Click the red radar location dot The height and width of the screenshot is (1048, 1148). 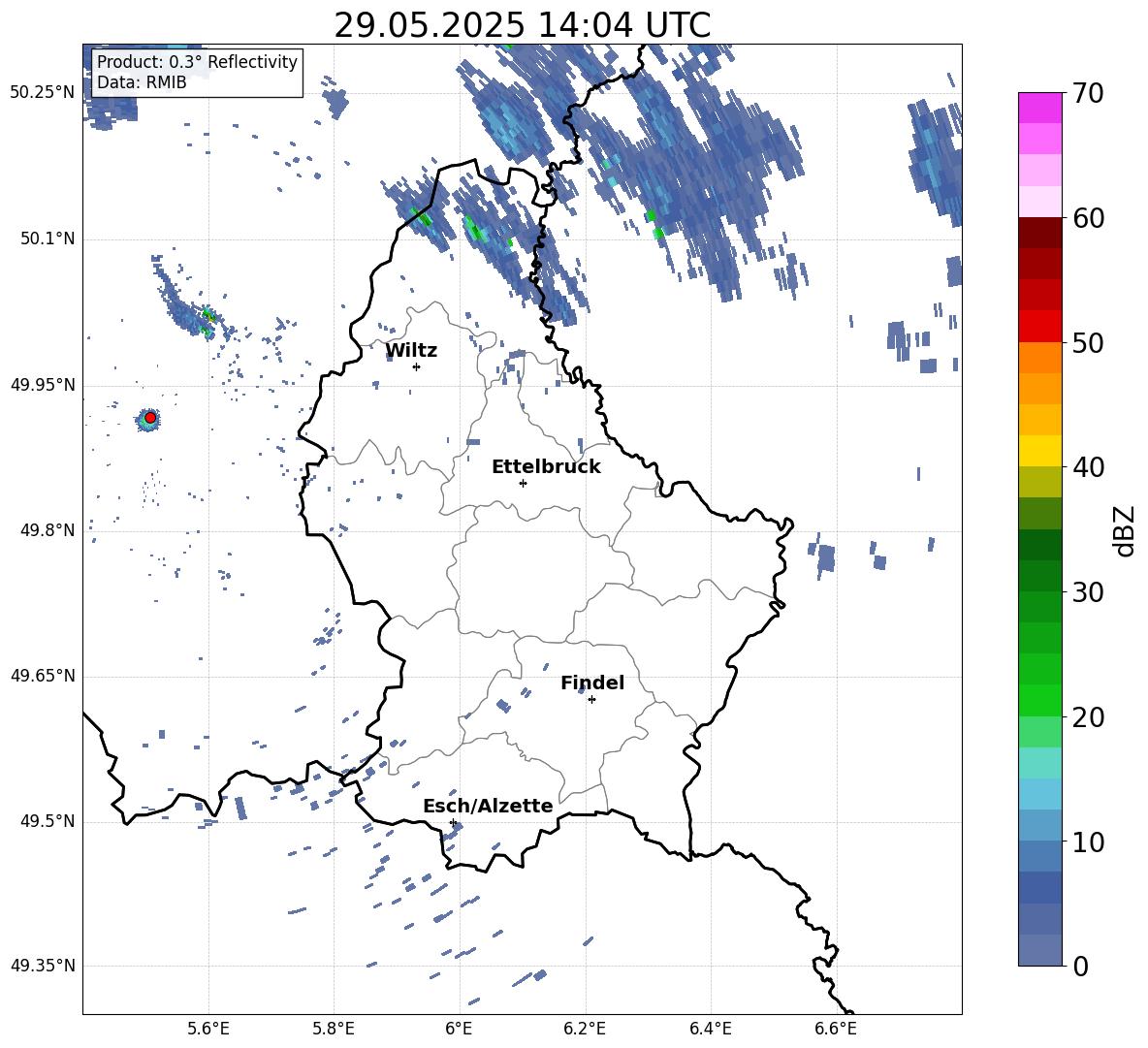pyautogui.click(x=150, y=418)
